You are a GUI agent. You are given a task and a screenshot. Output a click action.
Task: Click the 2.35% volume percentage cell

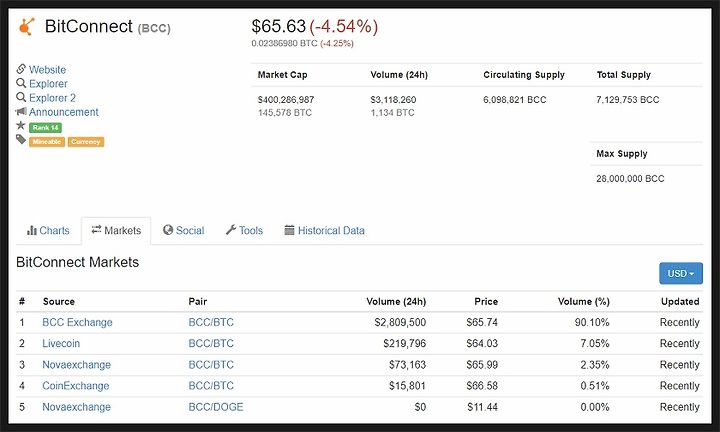[x=595, y=365]
